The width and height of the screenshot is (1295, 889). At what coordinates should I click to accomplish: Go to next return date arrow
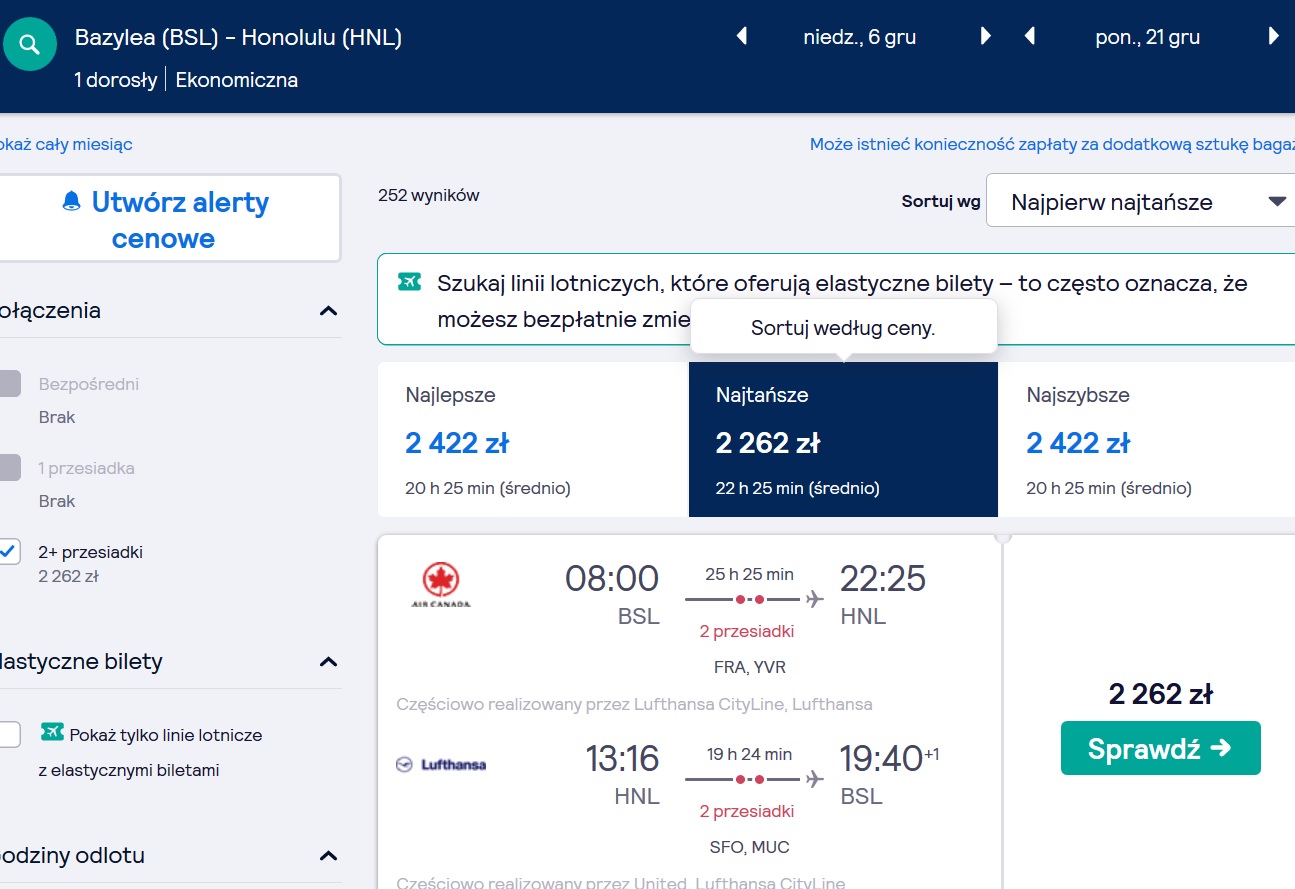(x=1273, y=37)
